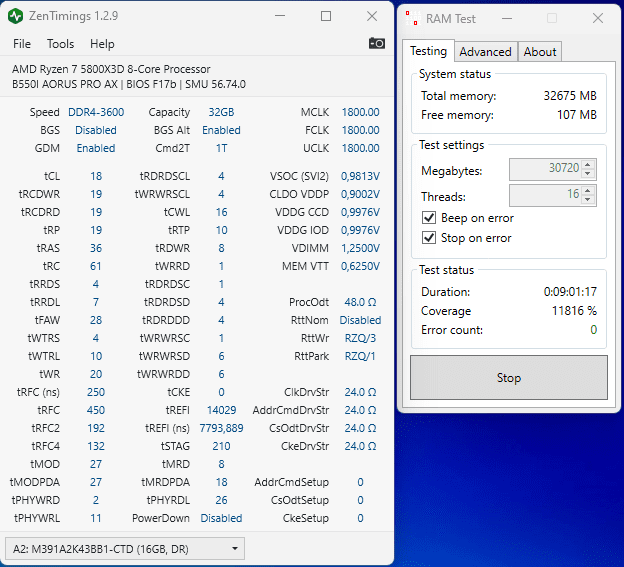Click the tRC value 61
This screenshot has width=624, height=567.
(x=96, y=266)
